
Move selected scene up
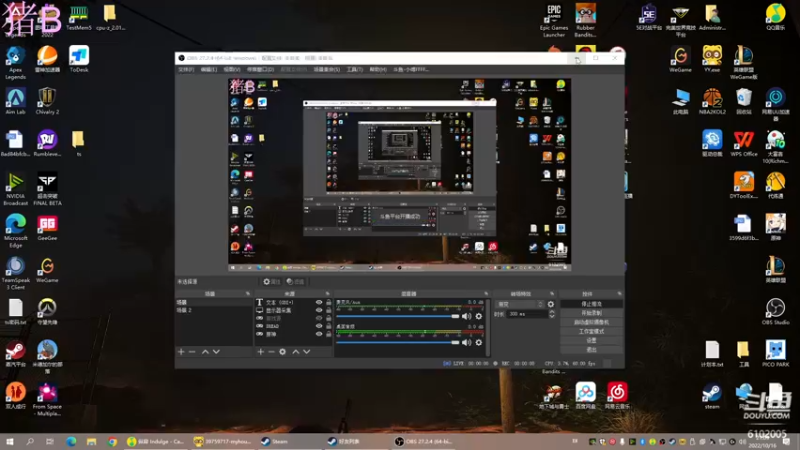(205, 352)
